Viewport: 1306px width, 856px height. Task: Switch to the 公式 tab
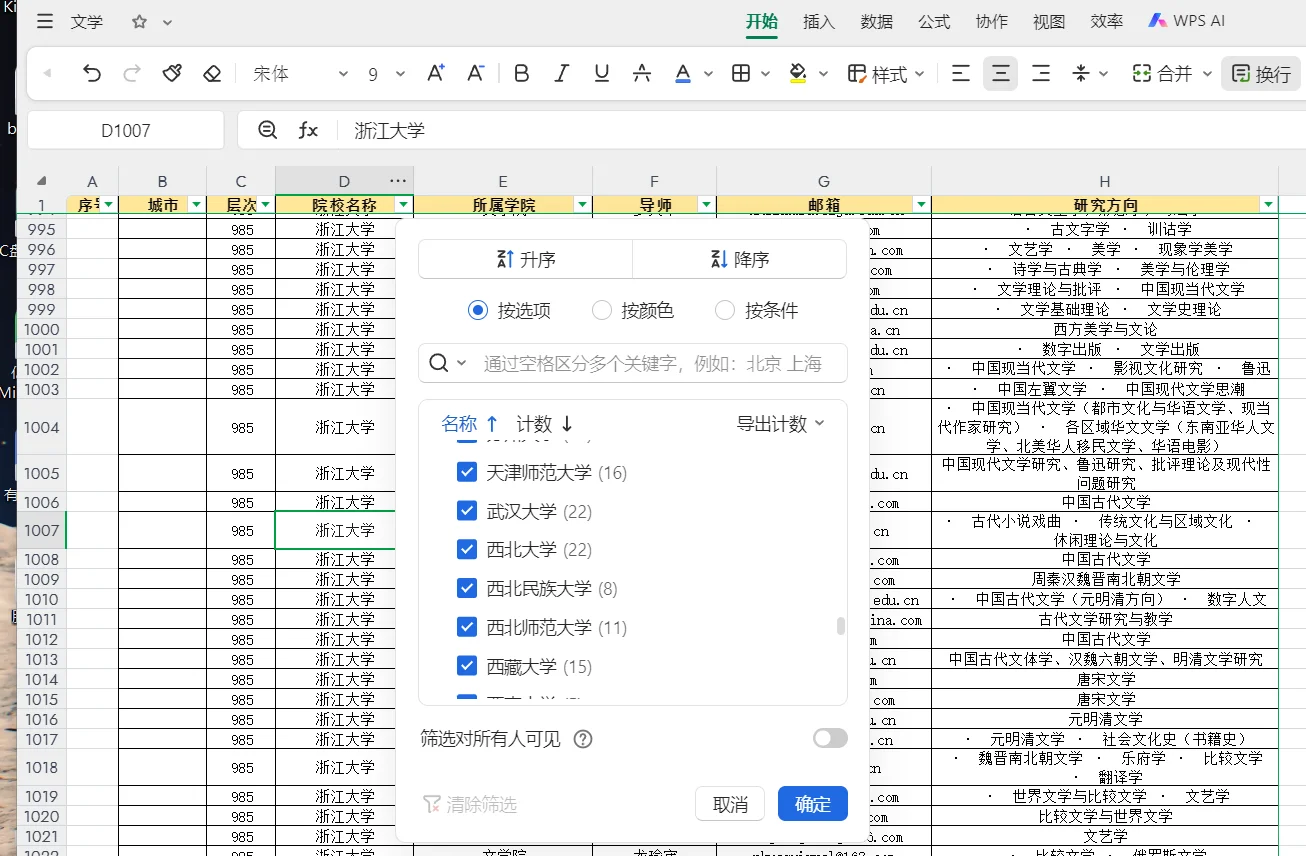coord(935,21)
